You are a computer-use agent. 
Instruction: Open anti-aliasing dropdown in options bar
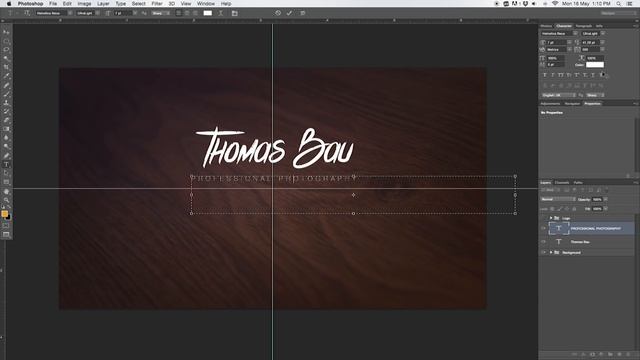point(160,13)
